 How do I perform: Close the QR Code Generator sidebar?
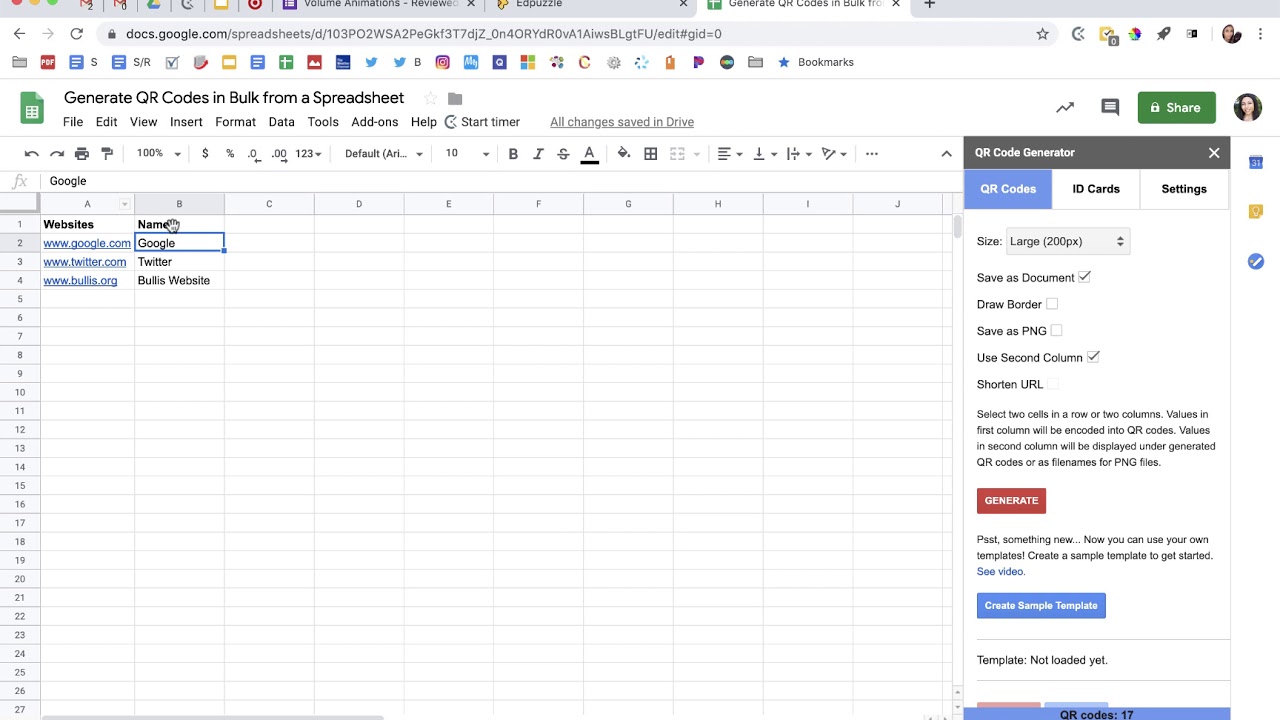(x=1214, y=153)
